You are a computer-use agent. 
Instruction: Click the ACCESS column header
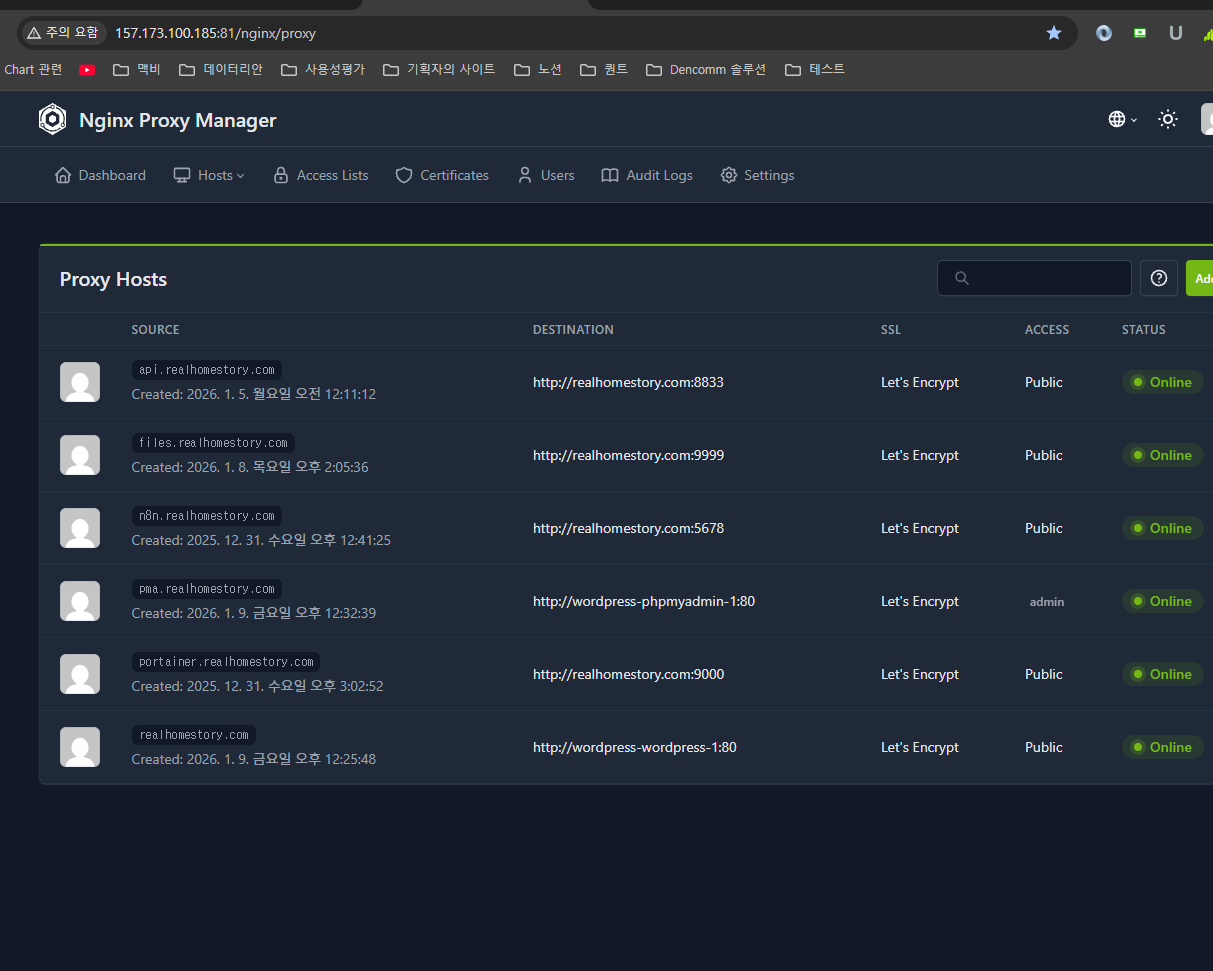coord(1047,330)
